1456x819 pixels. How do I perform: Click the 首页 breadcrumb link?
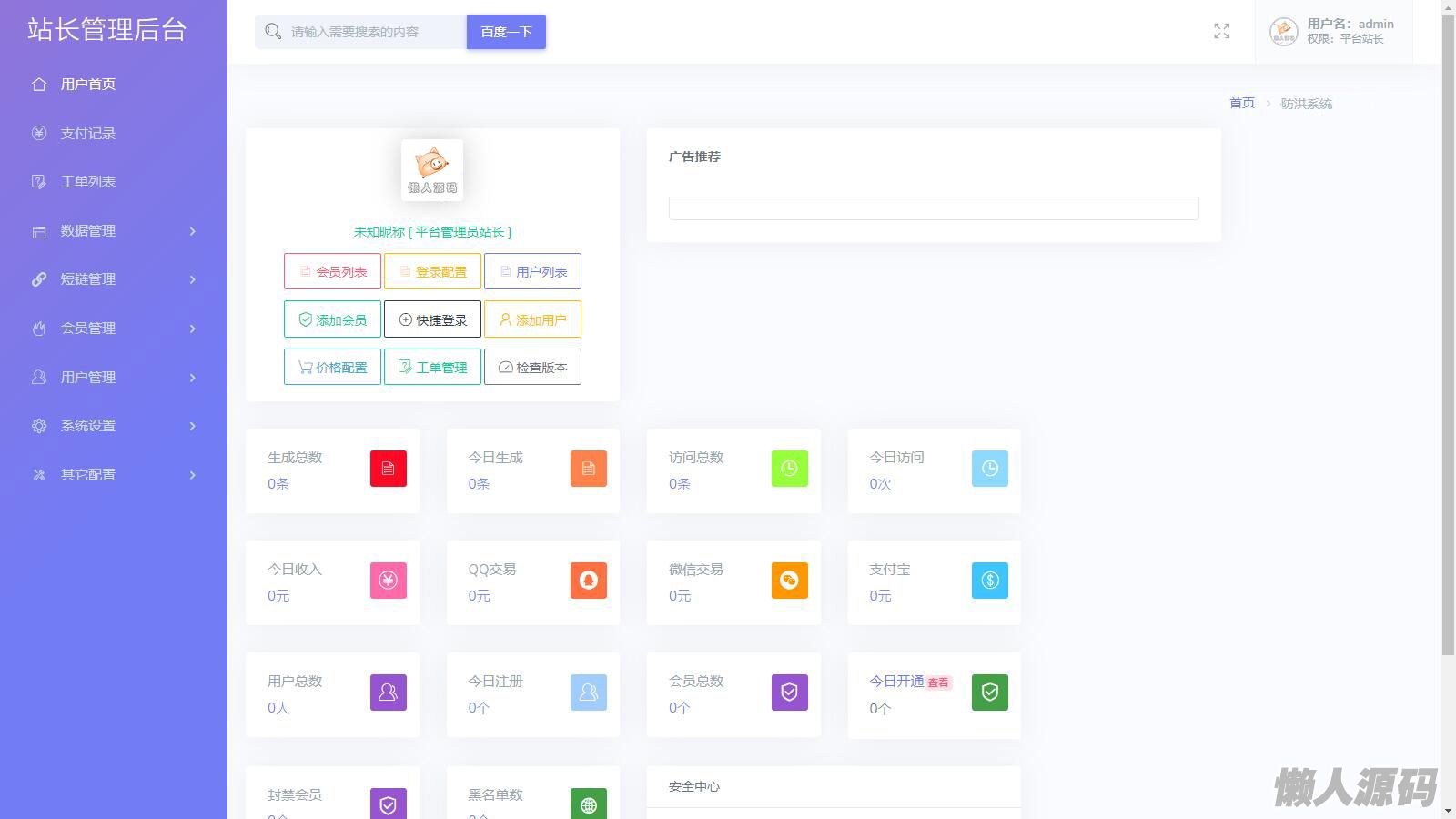1241,104
